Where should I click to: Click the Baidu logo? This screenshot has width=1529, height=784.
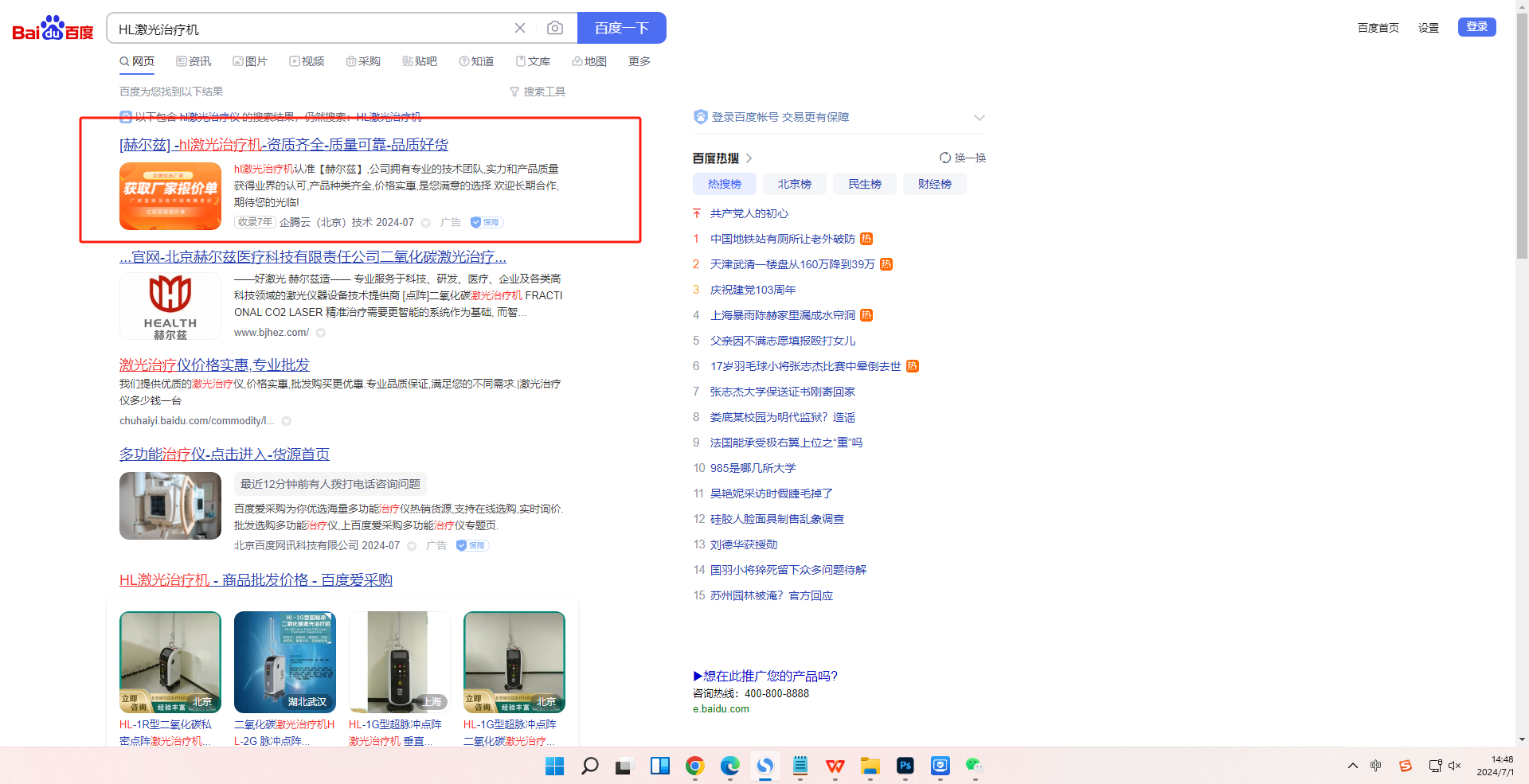click(x=53, y=29)
